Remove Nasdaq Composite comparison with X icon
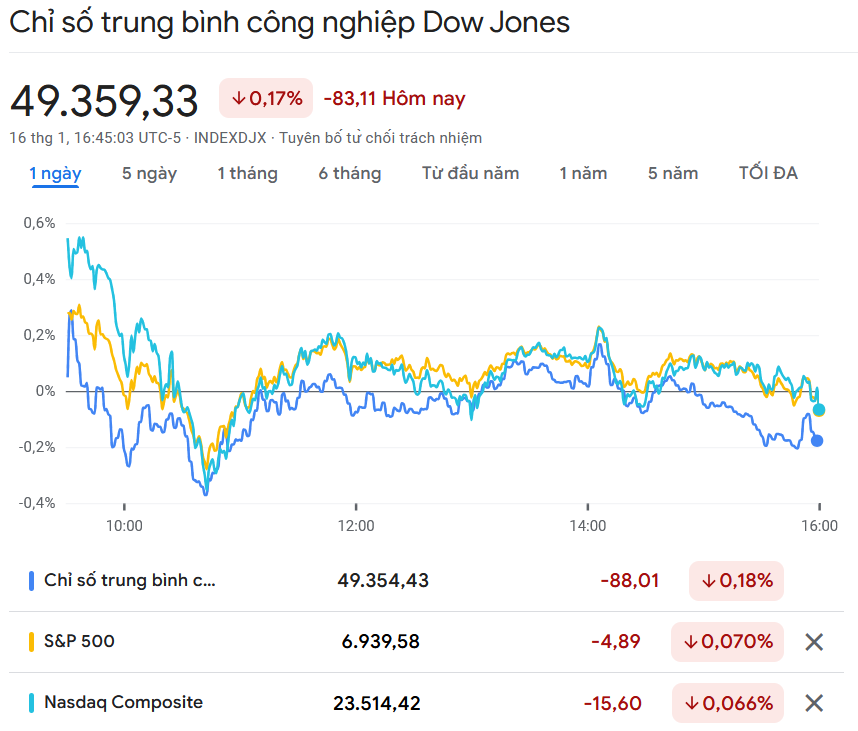Viewport: 858px width, 731px height. (x=814, y=703)
